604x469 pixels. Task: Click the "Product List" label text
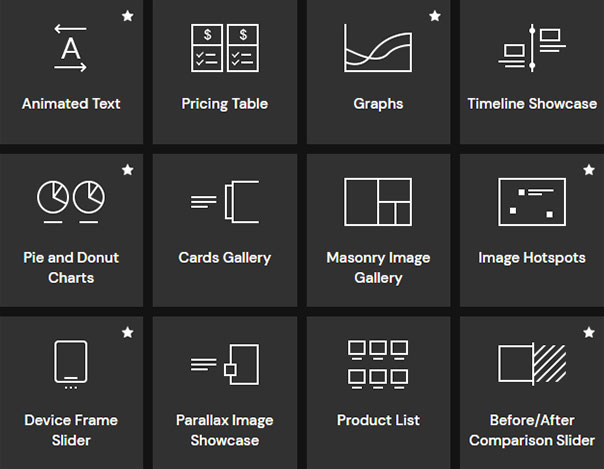[378, 420]
